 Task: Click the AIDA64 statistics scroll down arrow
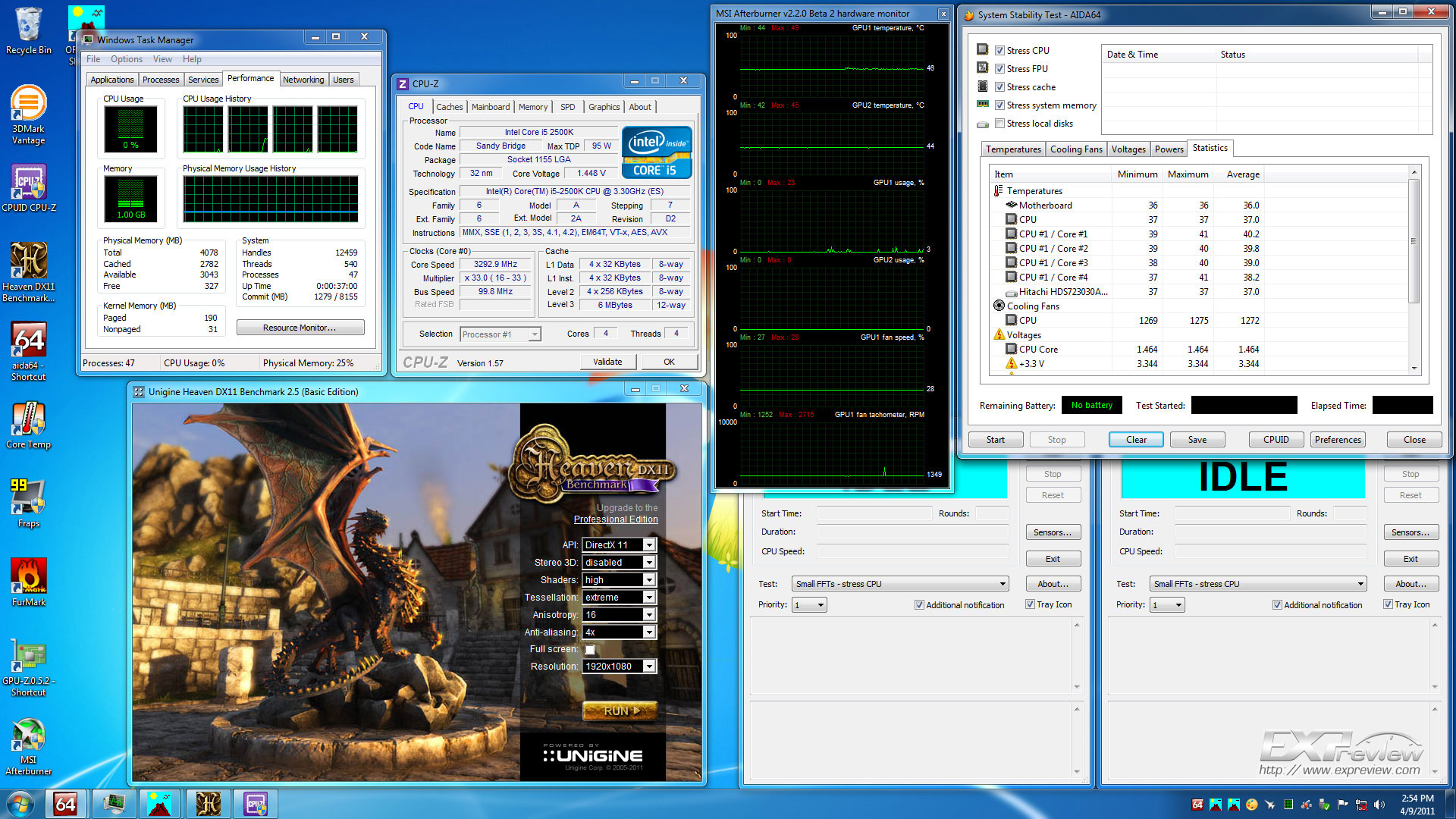point(1414,368)
